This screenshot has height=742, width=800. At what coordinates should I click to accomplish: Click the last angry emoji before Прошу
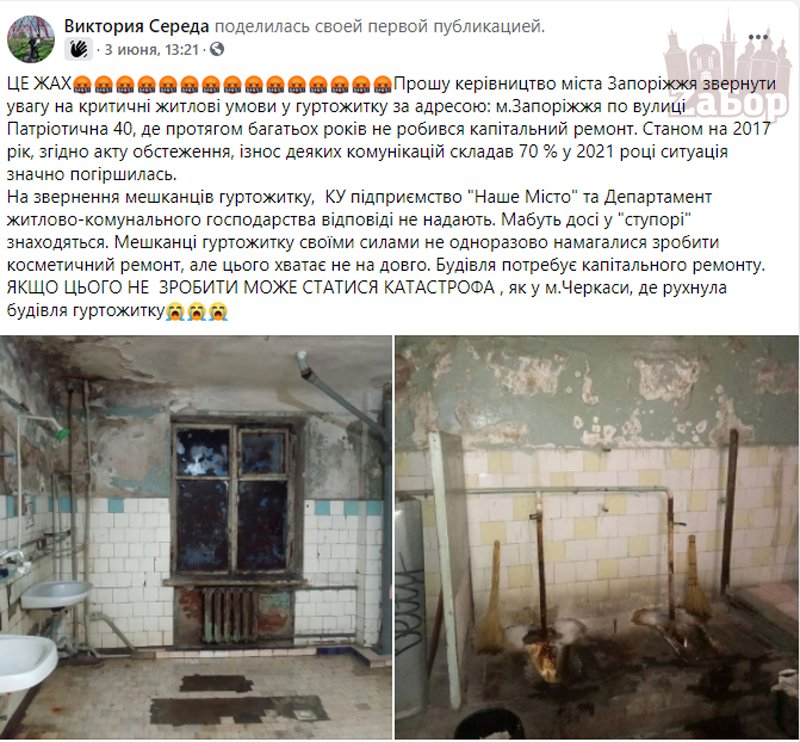tap(383, 84)
